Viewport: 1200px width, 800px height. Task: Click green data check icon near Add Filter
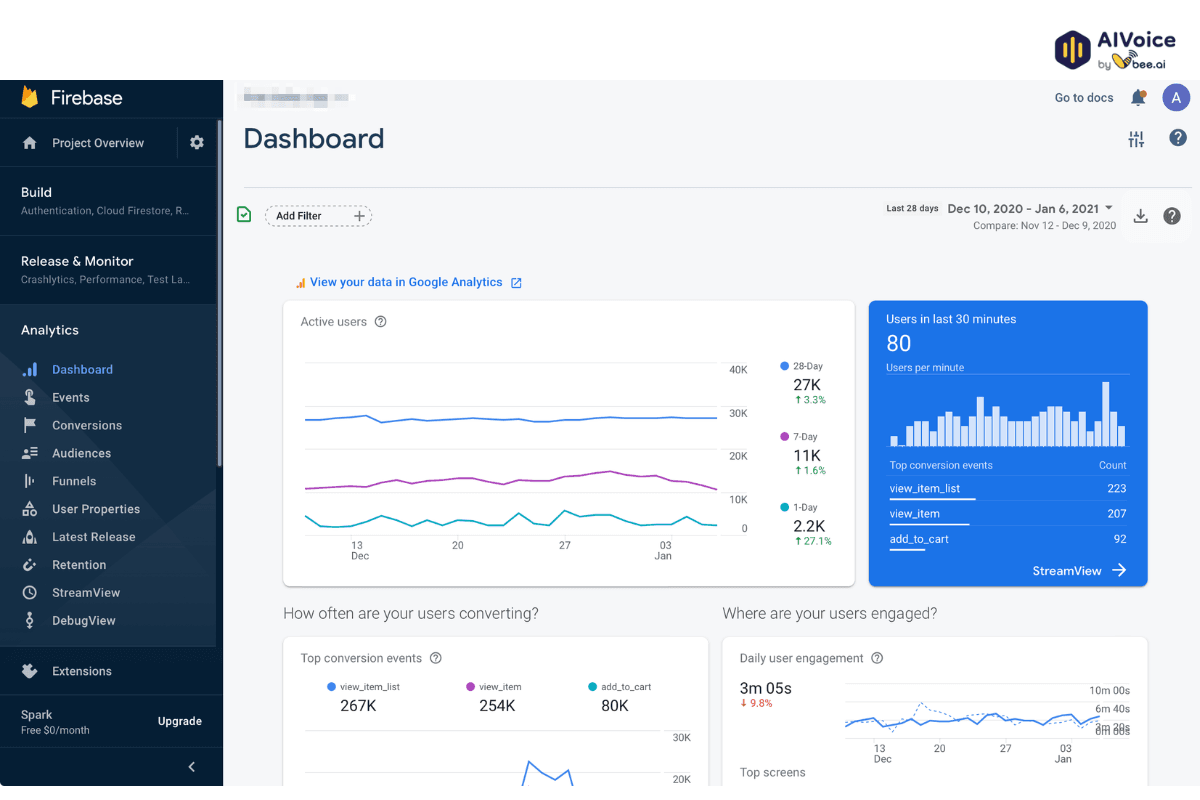244,214
